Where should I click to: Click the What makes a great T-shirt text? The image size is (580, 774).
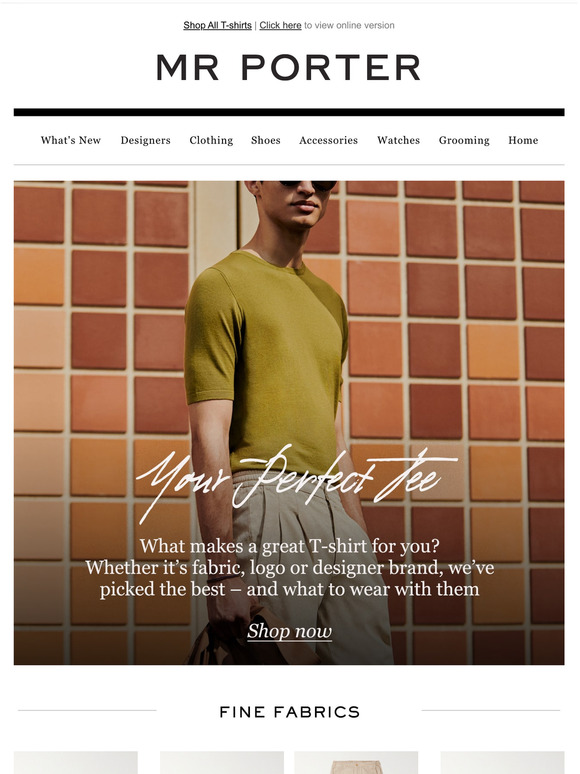pyautogui.click(x=290, y=568)
